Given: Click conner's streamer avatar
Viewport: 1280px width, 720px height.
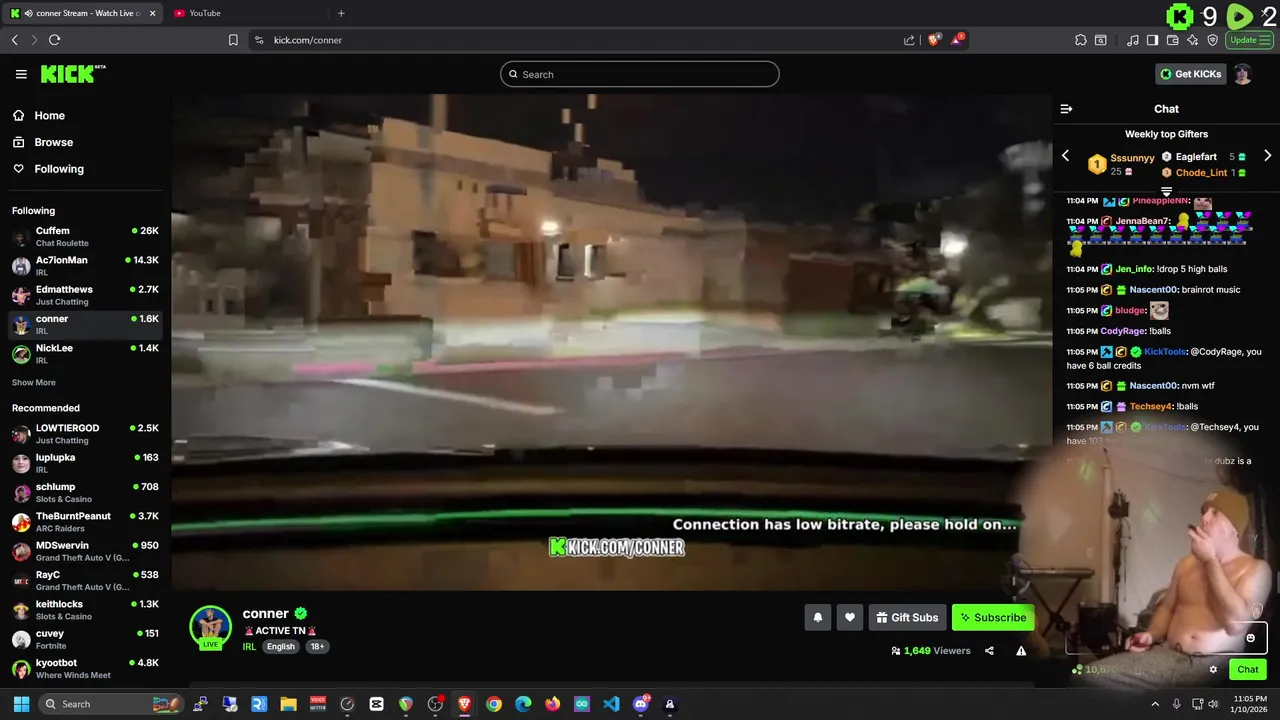Looking at the screenshot, I should point(211,627).
